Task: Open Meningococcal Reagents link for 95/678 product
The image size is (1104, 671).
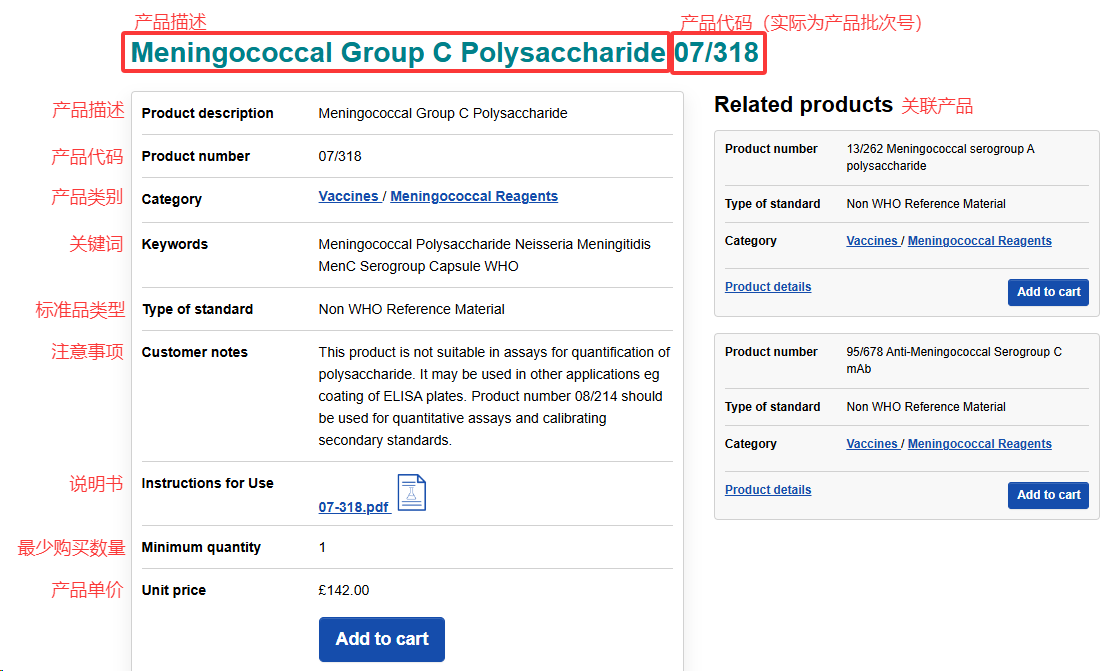Action: click(979, 444)
